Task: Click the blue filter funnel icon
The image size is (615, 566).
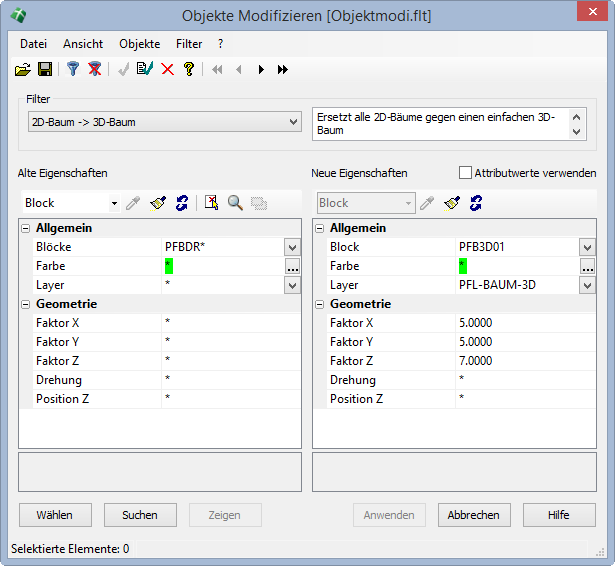Action: click(72, 69)
